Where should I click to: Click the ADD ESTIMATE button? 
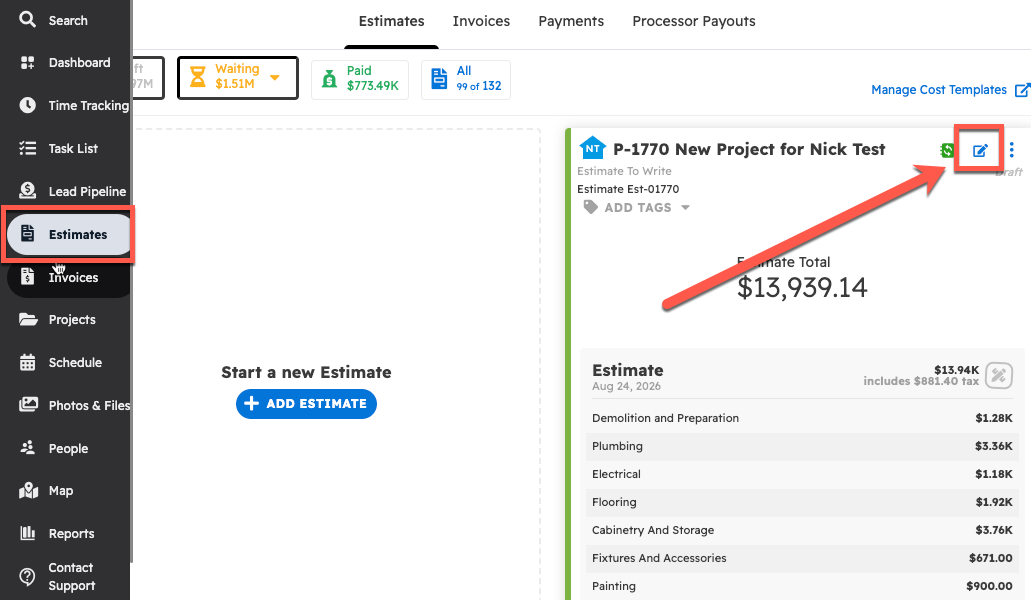tap(306, 404)
